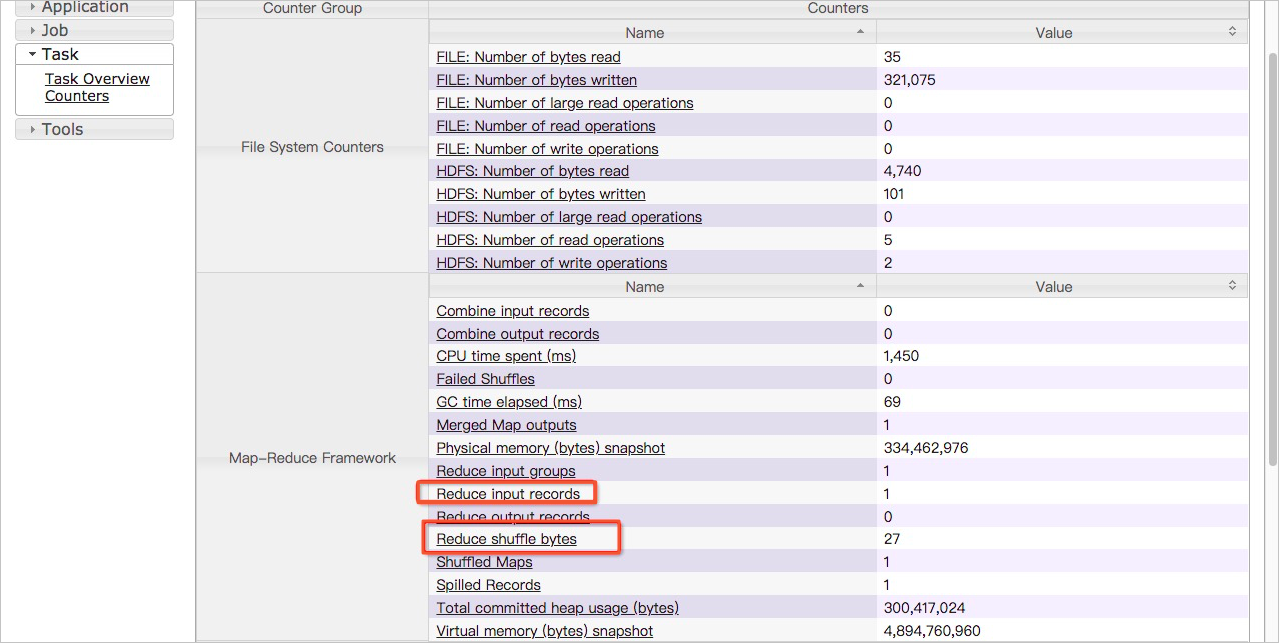Expand the Tools sidebar section
Screen dimensions: 1279x643
point(94,129)
